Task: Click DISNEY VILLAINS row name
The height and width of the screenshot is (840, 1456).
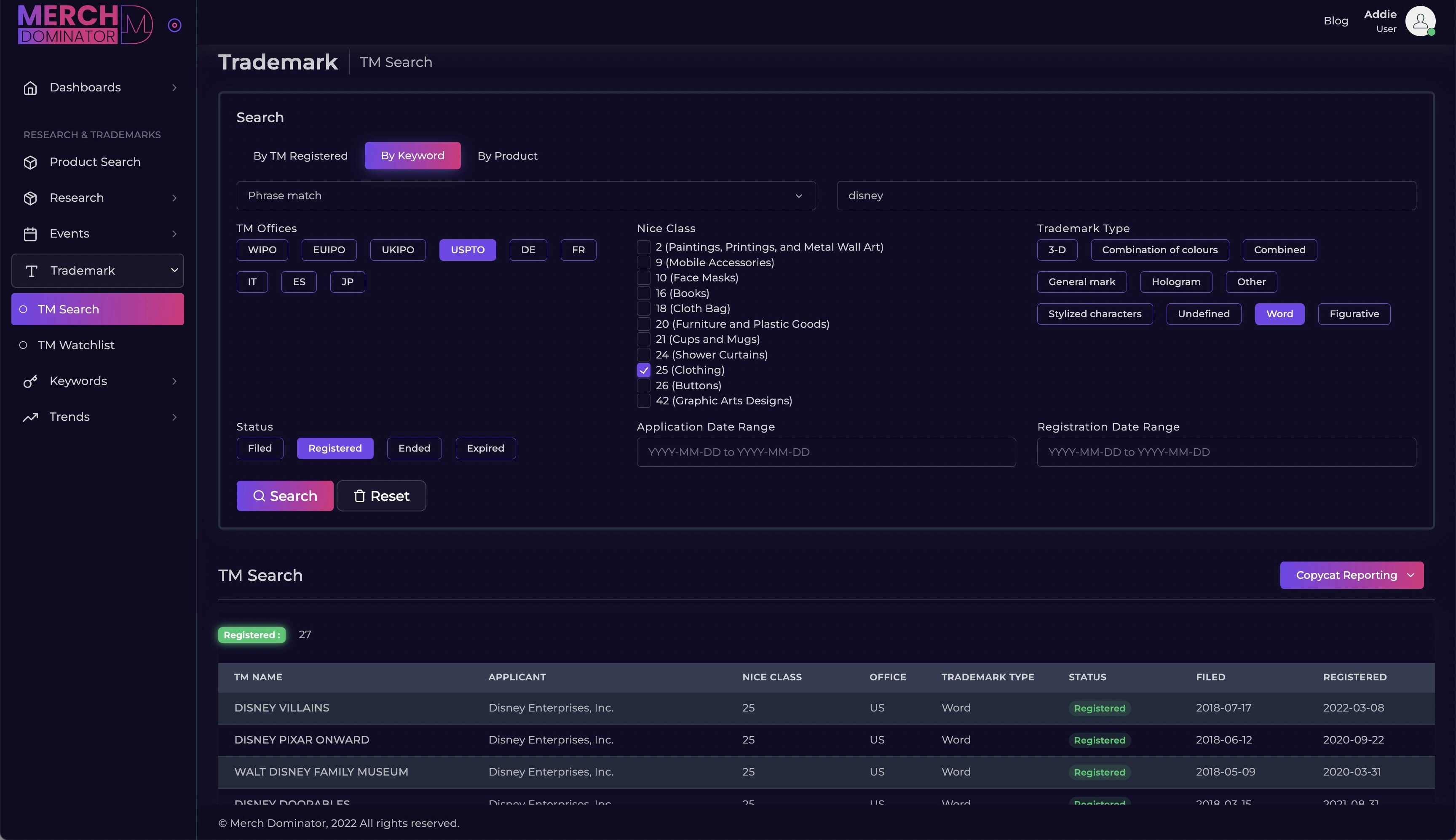Action: tap(281, 708)
